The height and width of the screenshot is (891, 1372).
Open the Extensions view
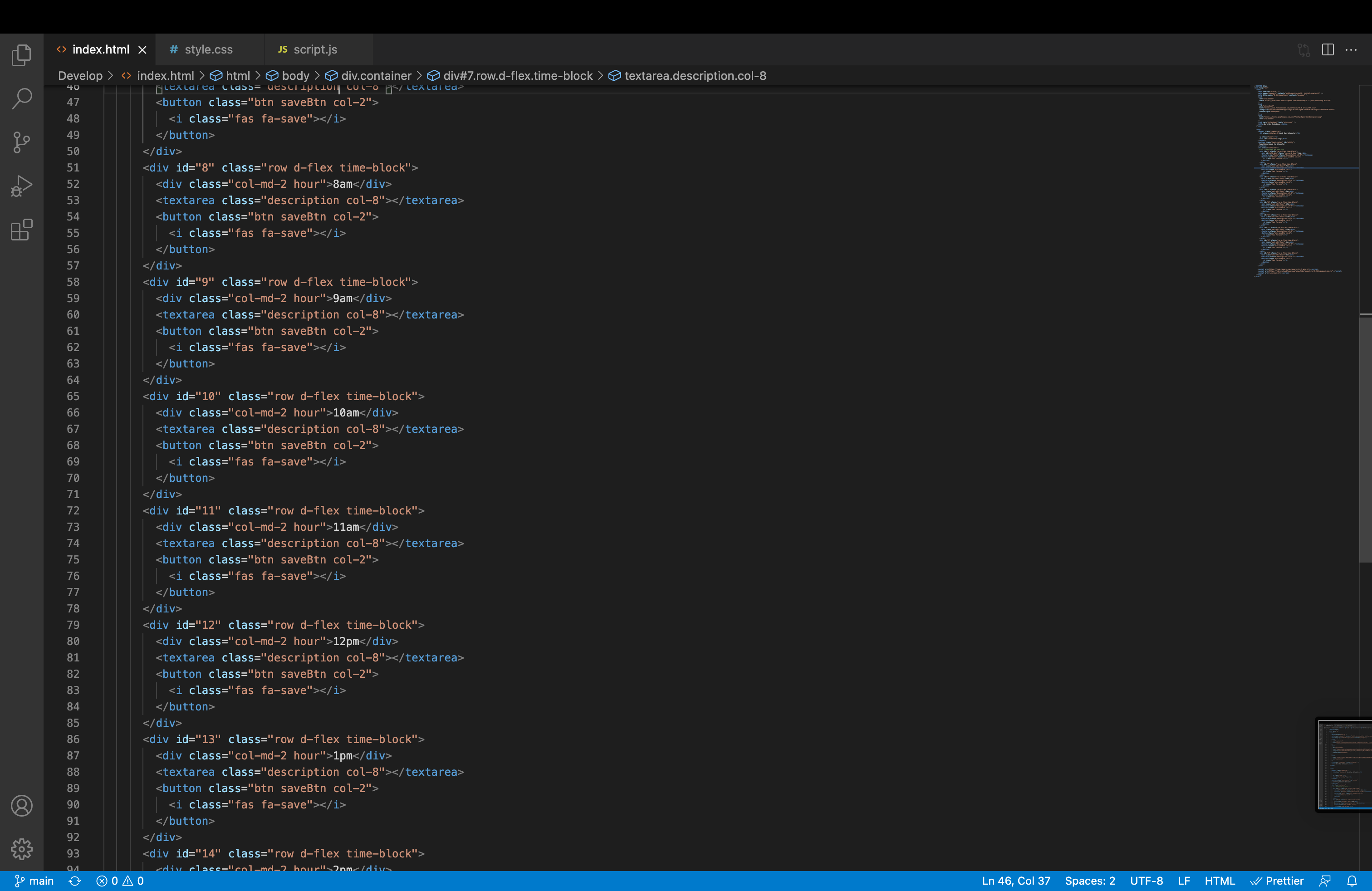pos(22,230)
